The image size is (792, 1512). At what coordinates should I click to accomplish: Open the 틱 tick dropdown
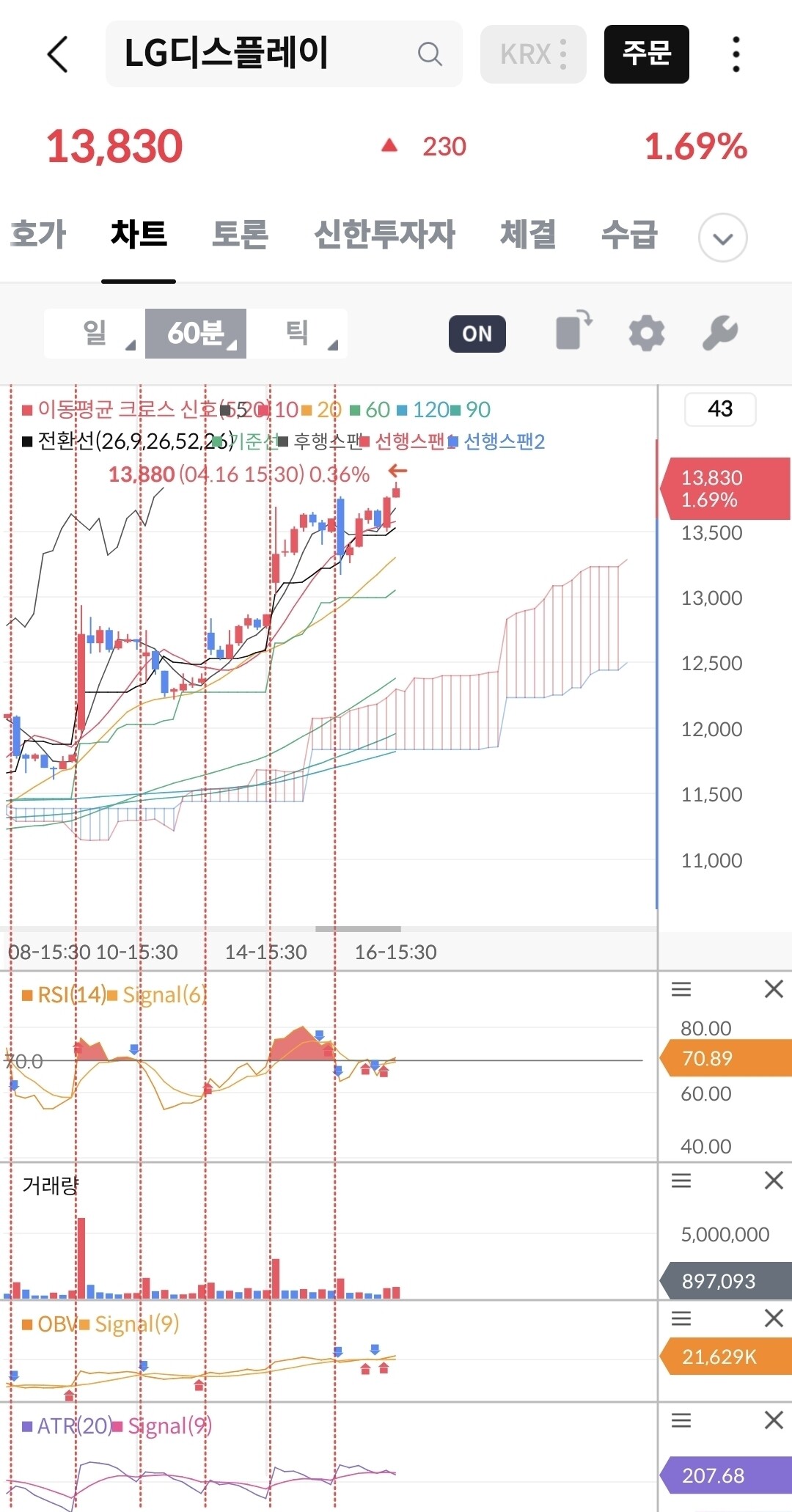[x=297, y=334]
